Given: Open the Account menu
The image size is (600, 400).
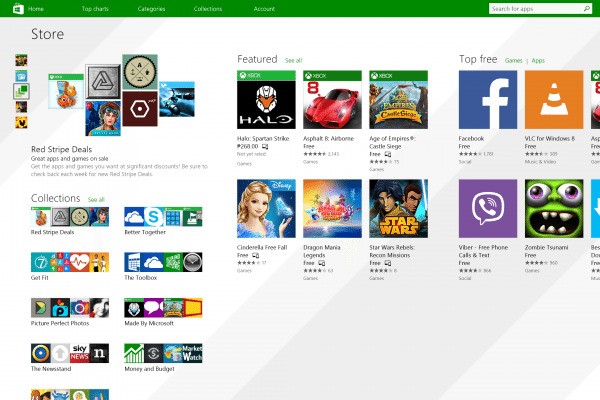Looking at the screenshot, I should [x=264, y=9].
